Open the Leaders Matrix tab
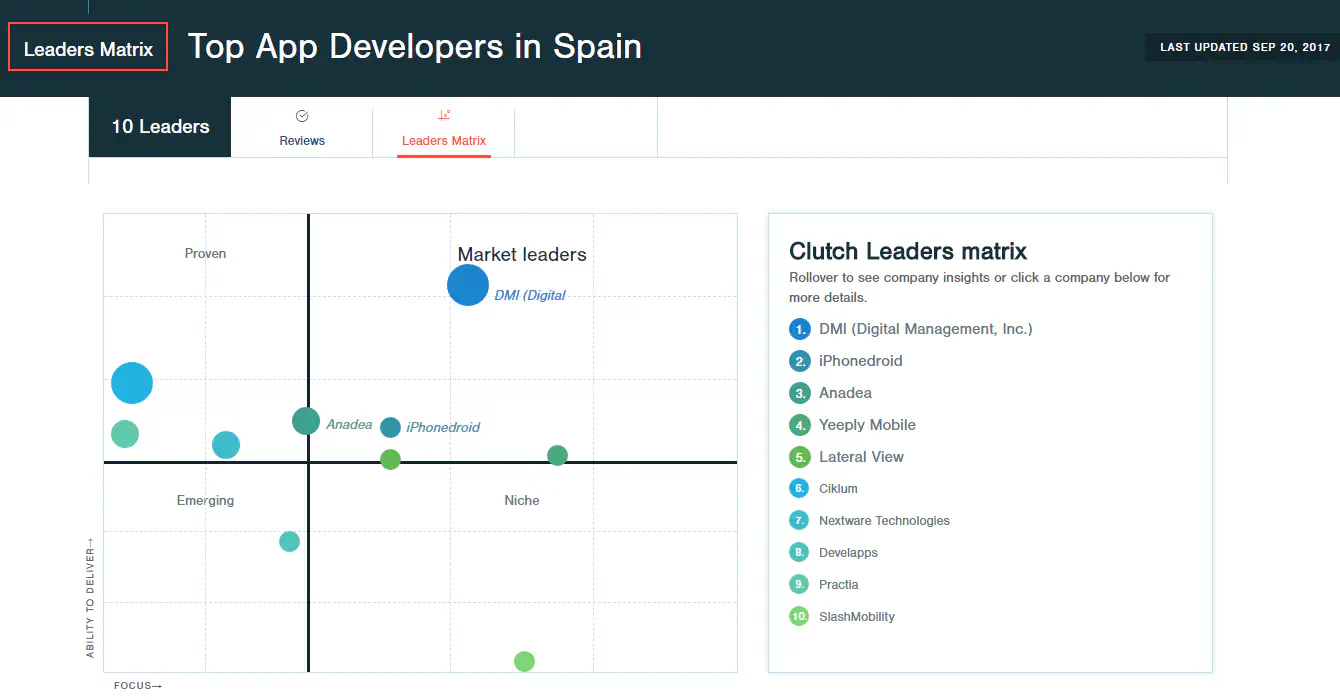Viewport: 1340px width, 700px height. [443, 140]
